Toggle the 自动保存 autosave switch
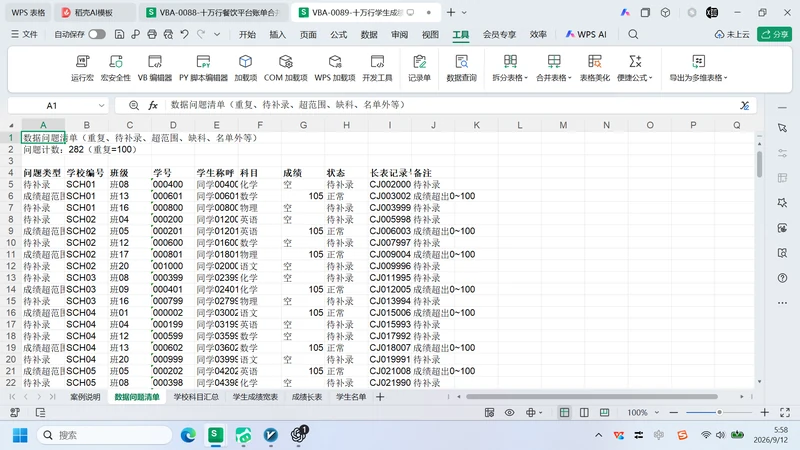Screen dimensions: 800x450 [x=97, y=34]
